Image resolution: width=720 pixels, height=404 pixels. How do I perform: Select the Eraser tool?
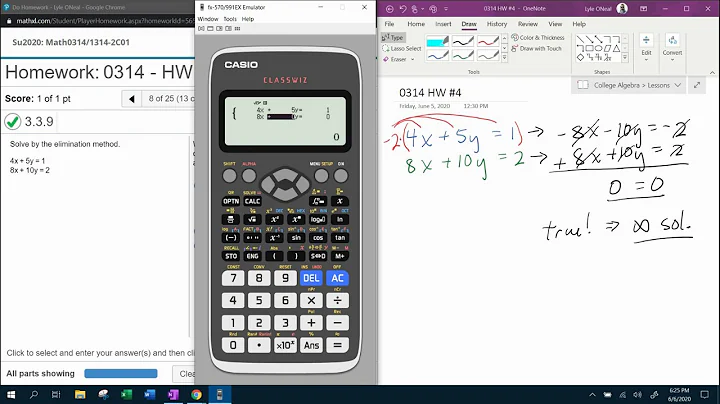(x=394, y=59)
